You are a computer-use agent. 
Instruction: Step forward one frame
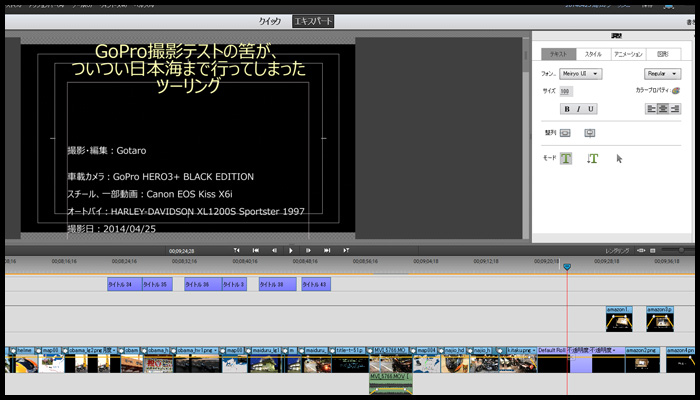[x=308, y=250]
